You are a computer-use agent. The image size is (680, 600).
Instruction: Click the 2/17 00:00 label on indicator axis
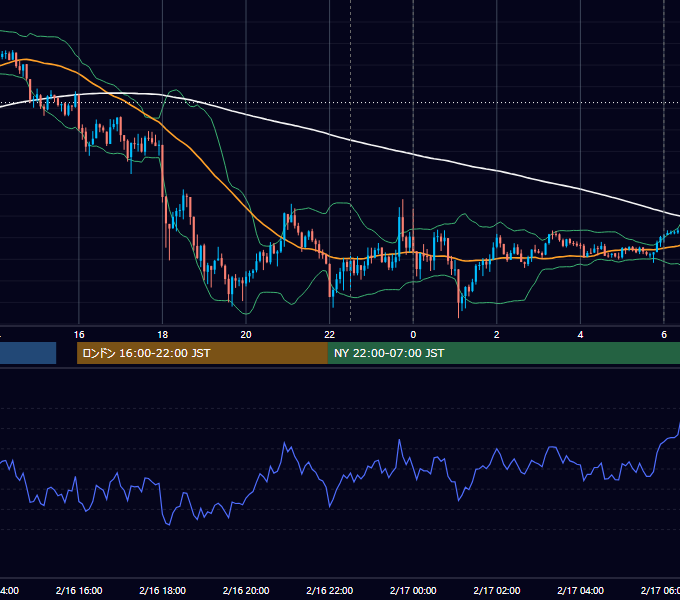(413, 591)
